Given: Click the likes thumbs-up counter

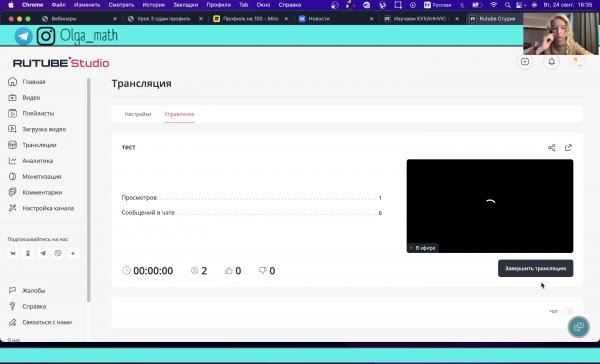Looking at the screenshot, I should (233, 271).
